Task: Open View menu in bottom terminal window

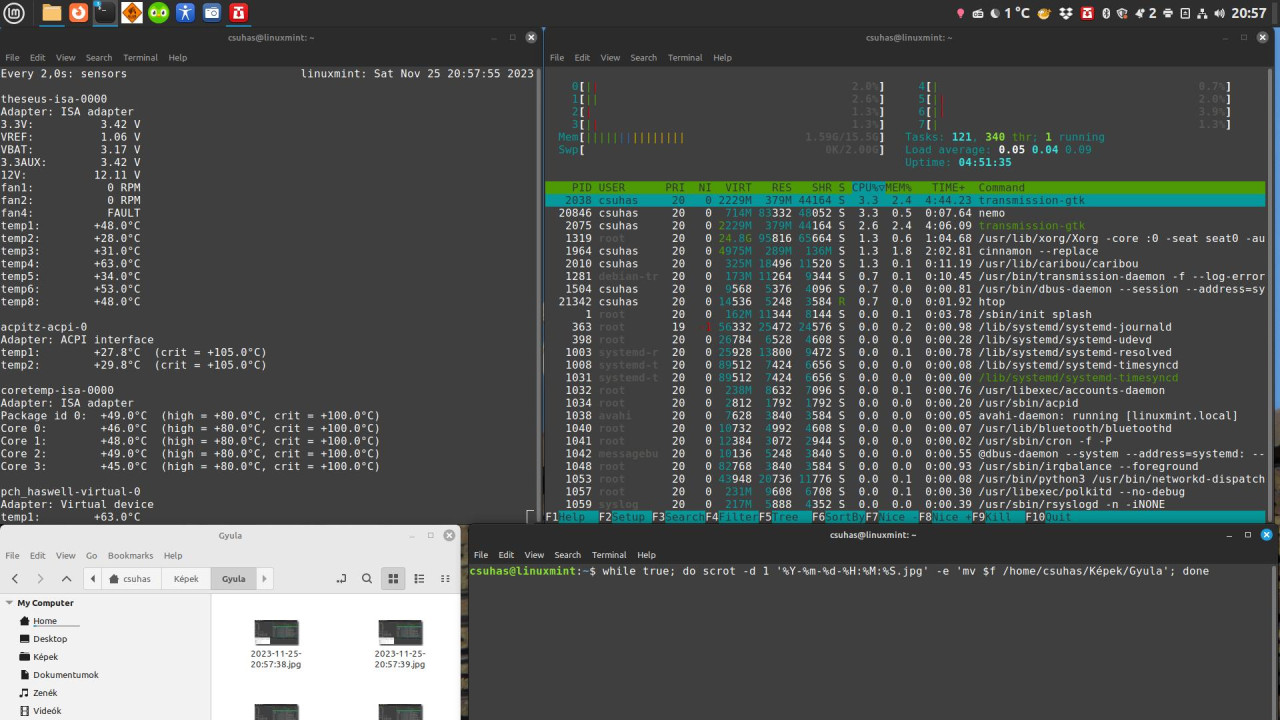Action: [535, 555]
